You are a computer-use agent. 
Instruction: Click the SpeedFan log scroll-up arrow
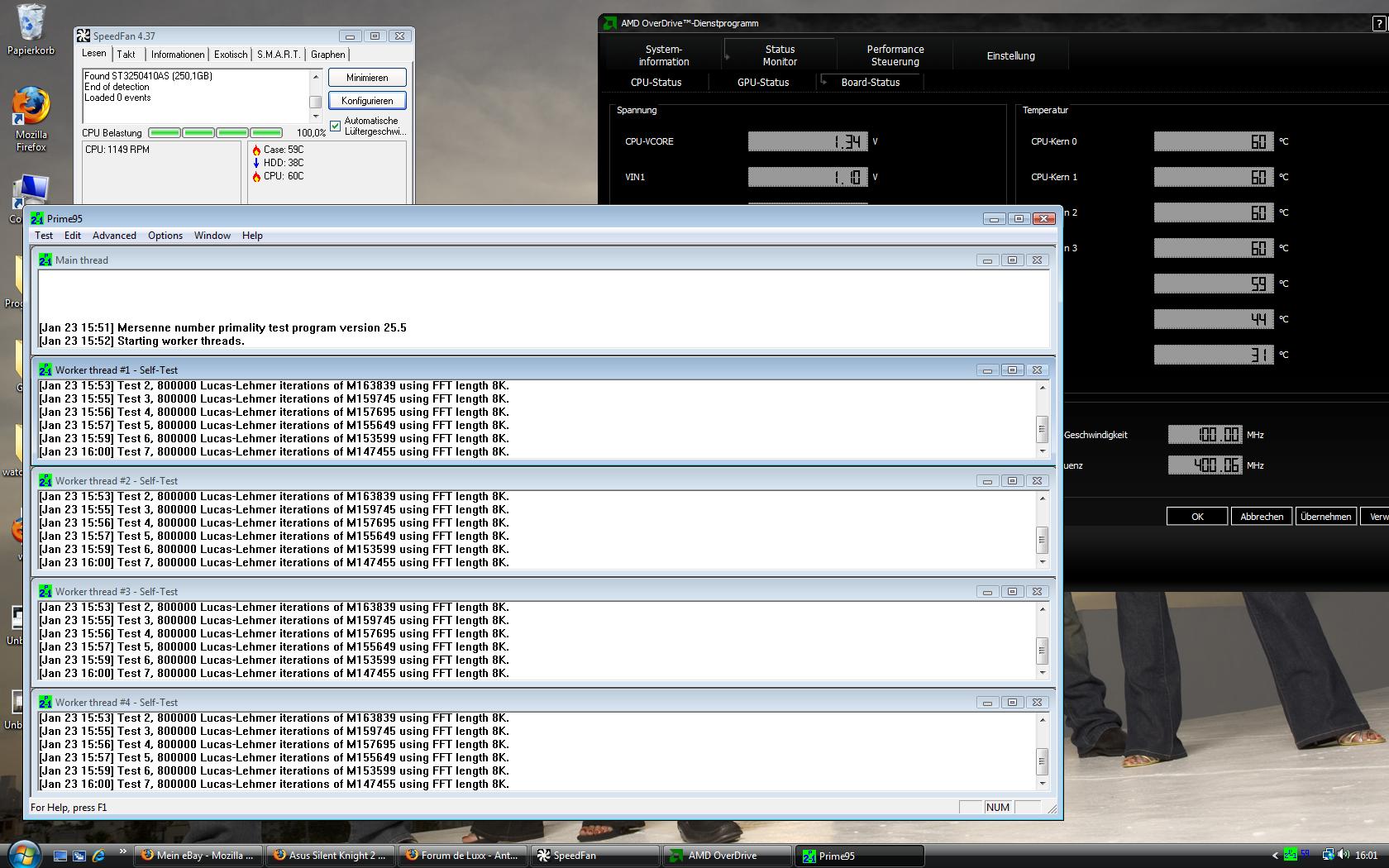(x=315, y=76)
